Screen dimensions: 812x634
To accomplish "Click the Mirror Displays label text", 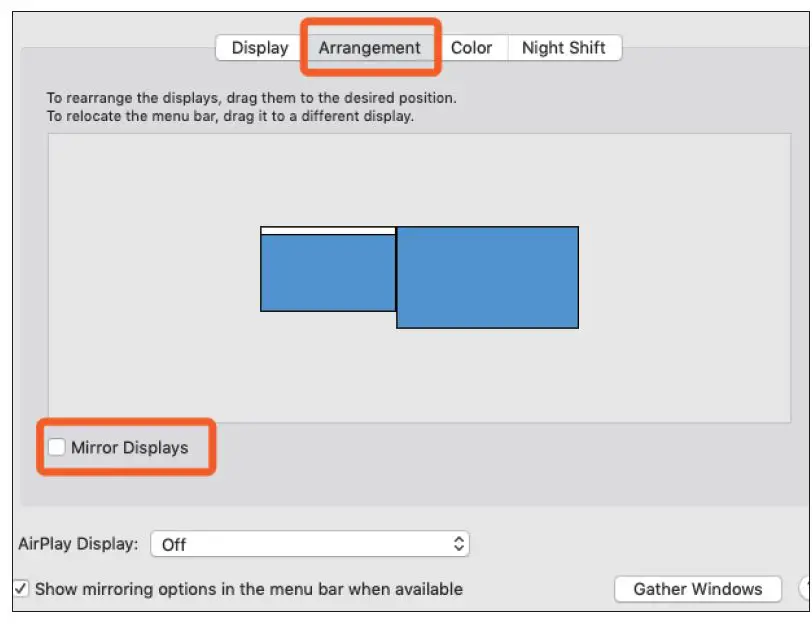I will [129, 447].
